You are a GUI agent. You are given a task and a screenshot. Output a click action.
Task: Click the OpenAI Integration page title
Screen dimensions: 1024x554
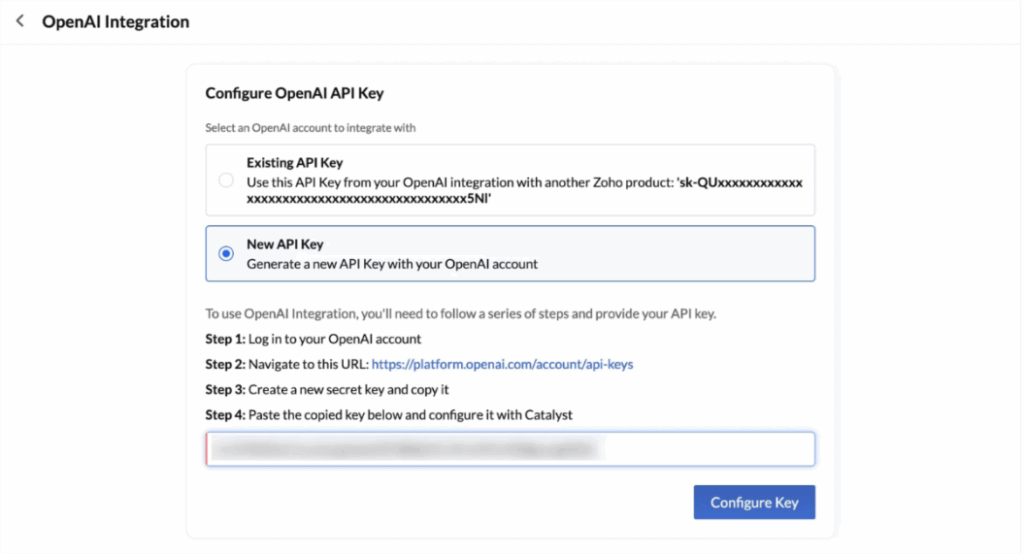tap(115, 21)
